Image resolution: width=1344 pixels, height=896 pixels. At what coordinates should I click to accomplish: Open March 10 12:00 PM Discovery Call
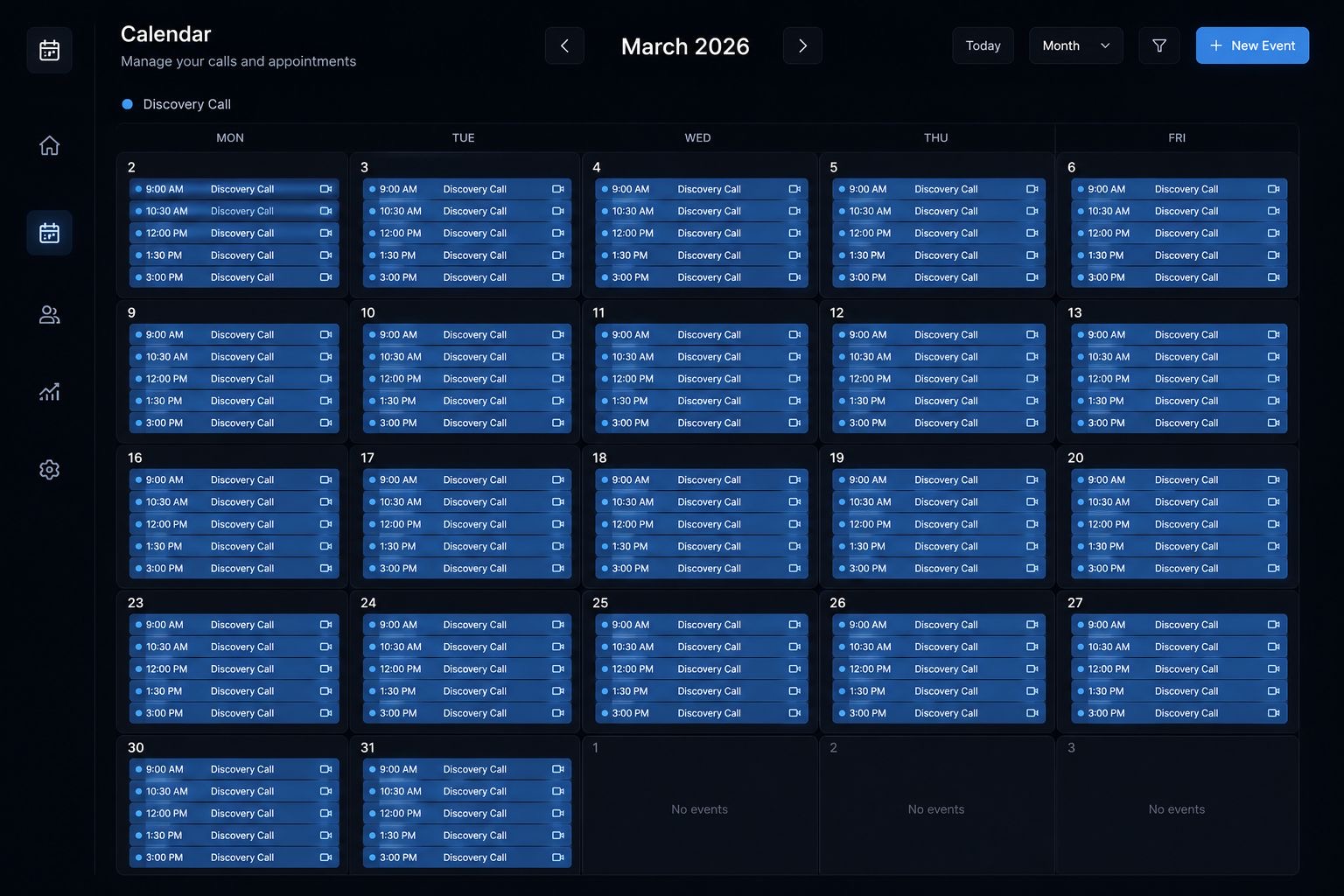click(x=467, y=379)
